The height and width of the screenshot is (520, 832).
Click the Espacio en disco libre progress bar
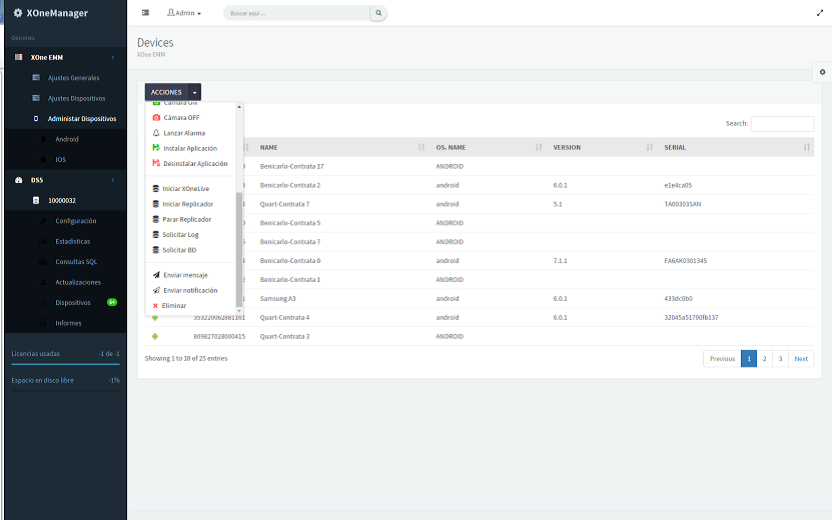tap(65, 391)
